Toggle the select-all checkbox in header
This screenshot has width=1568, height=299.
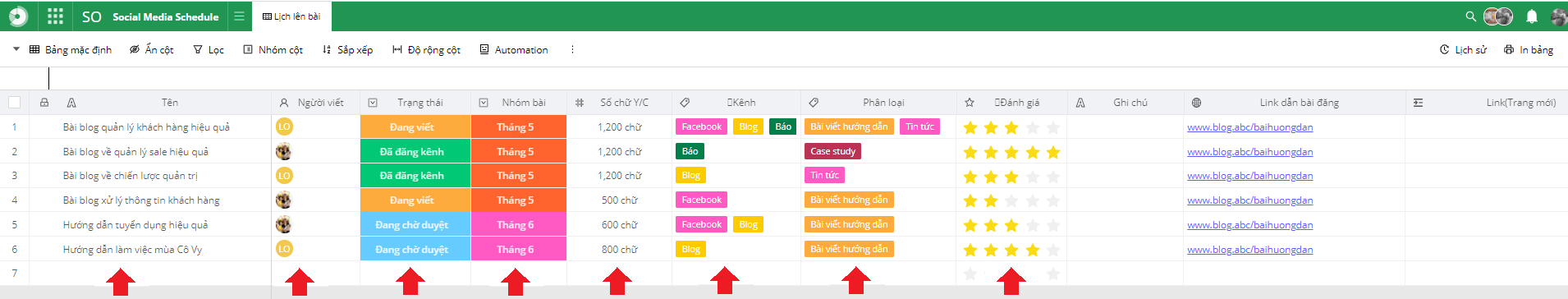click(x=14, y=103)
